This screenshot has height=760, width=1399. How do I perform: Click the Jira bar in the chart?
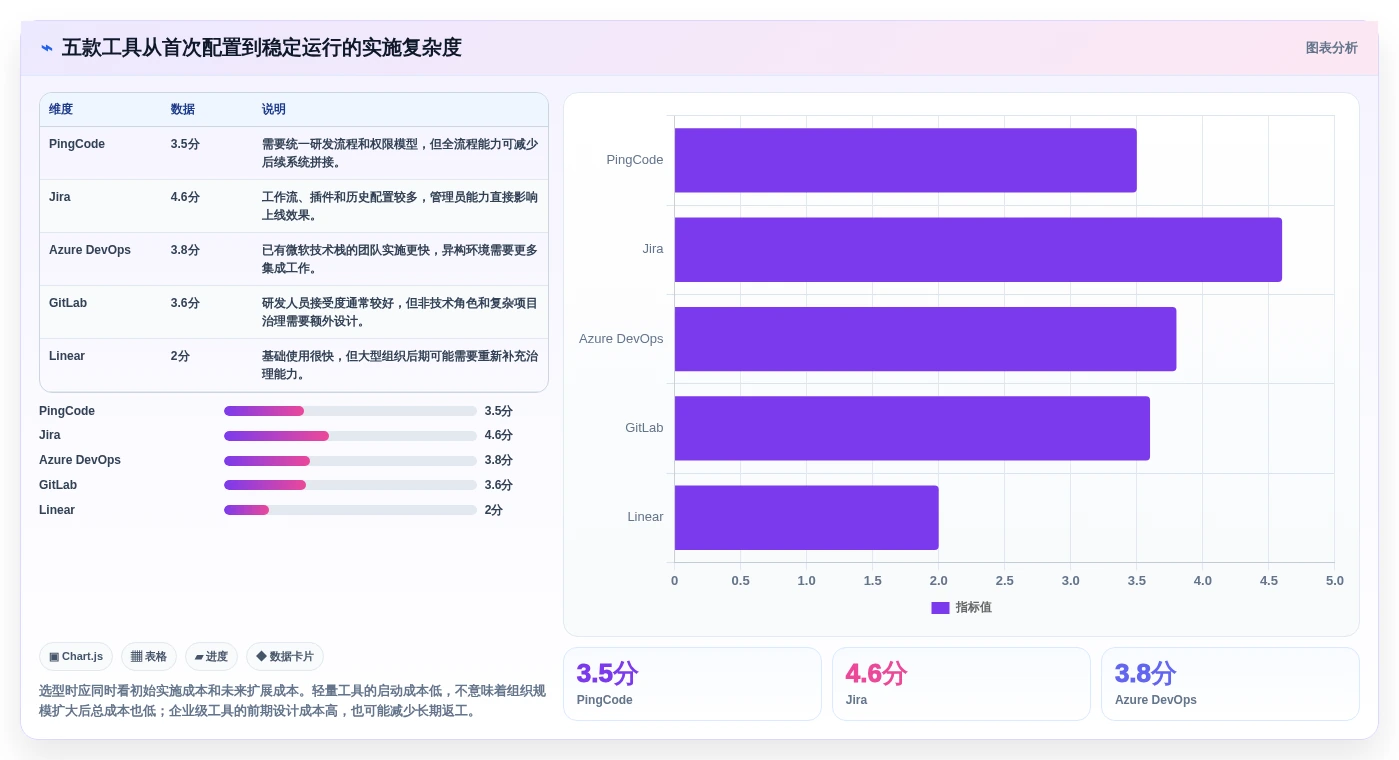(x=978, y=250)
